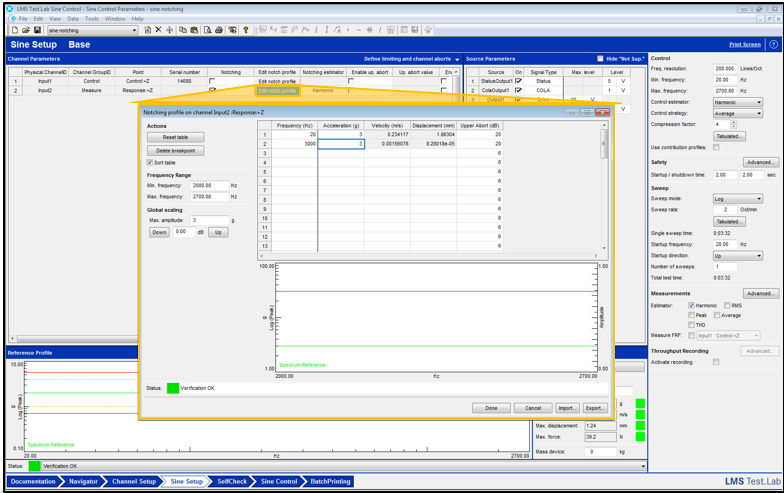Click the greyed minus icon in display toolbar

pos(358,30)
